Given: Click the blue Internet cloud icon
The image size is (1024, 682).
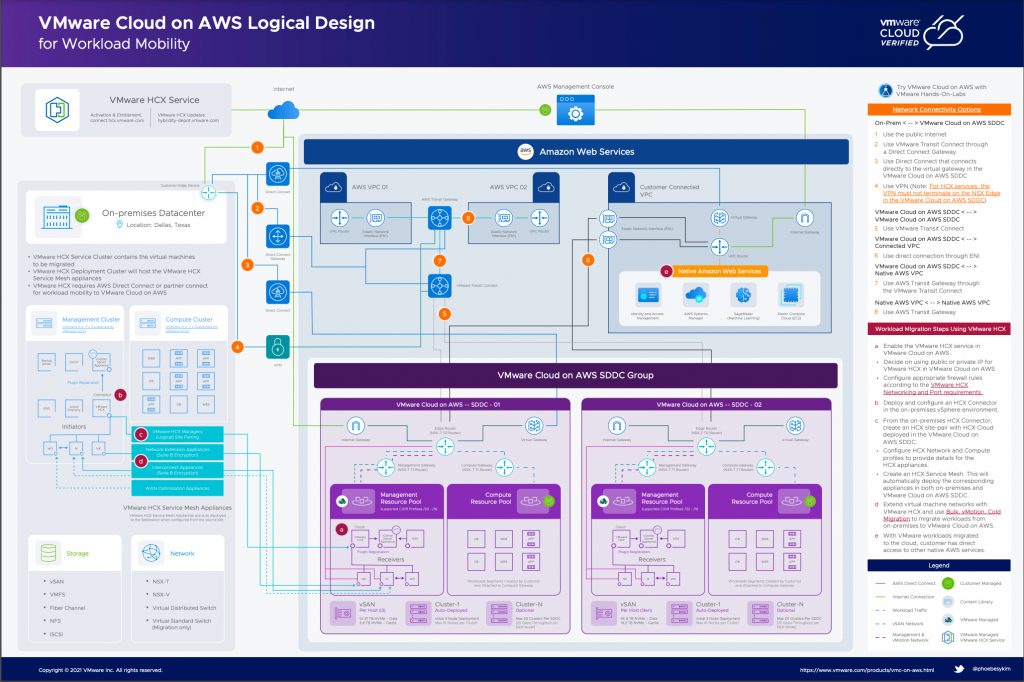Looking at the screenshot, I should click(x=283, y=110).
